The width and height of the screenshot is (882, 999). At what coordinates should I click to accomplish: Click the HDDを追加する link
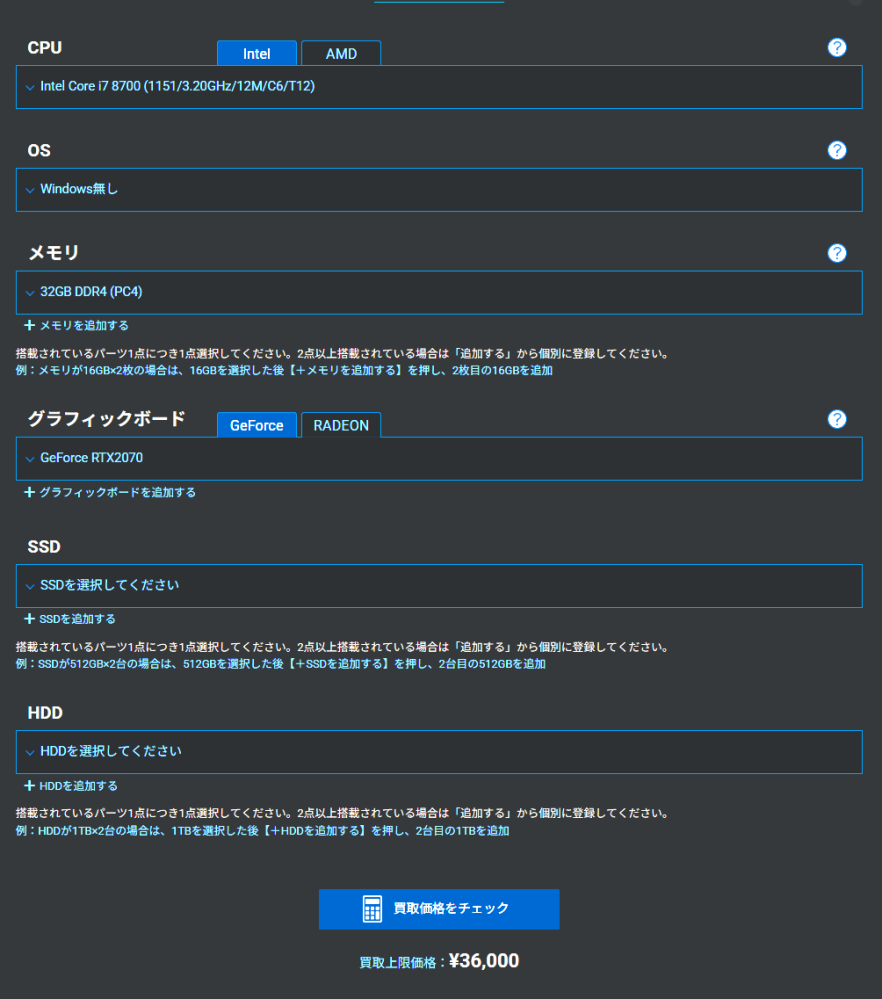point(78,786)
